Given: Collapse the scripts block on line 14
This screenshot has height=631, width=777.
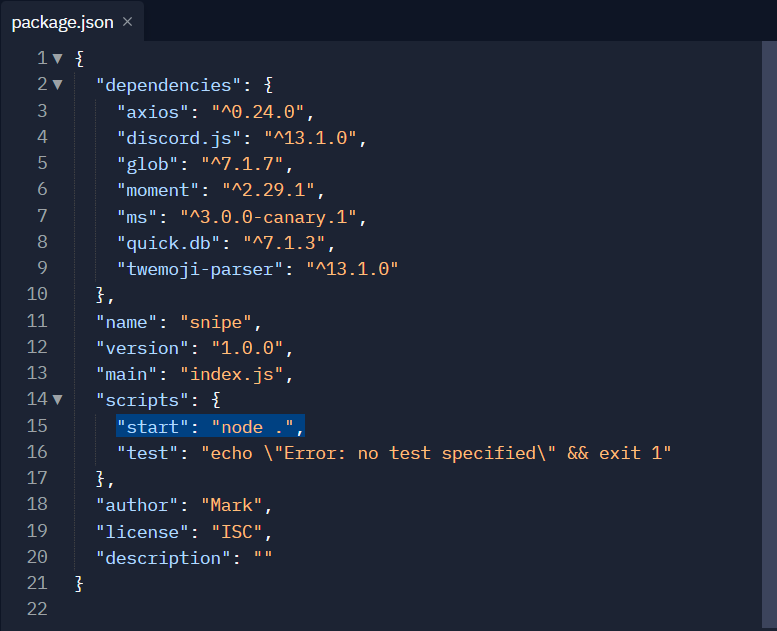Looking at the screenshot, I should point(57,400).
